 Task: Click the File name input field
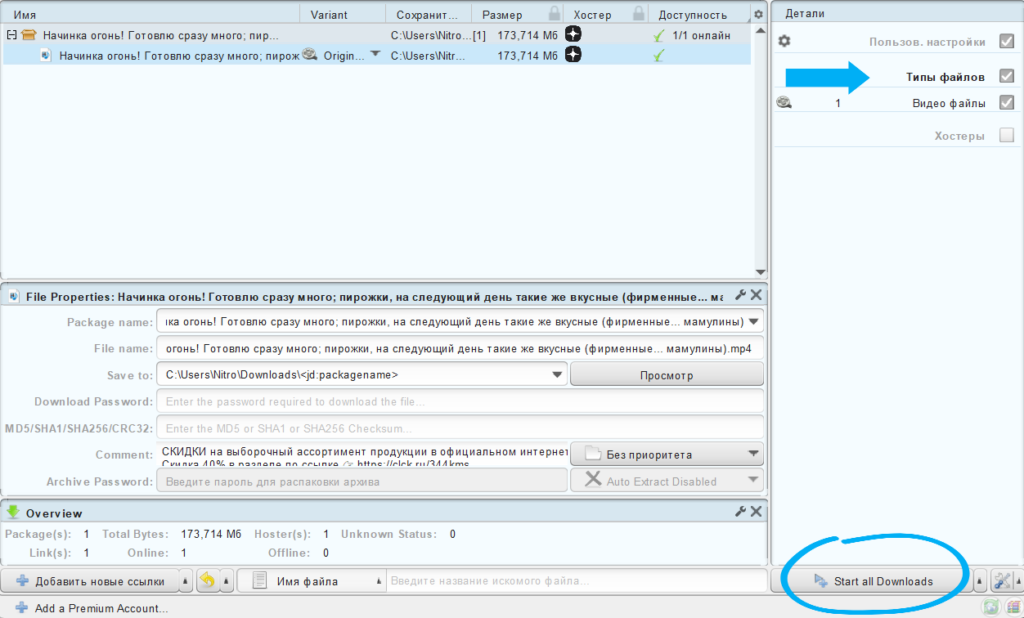460,348
